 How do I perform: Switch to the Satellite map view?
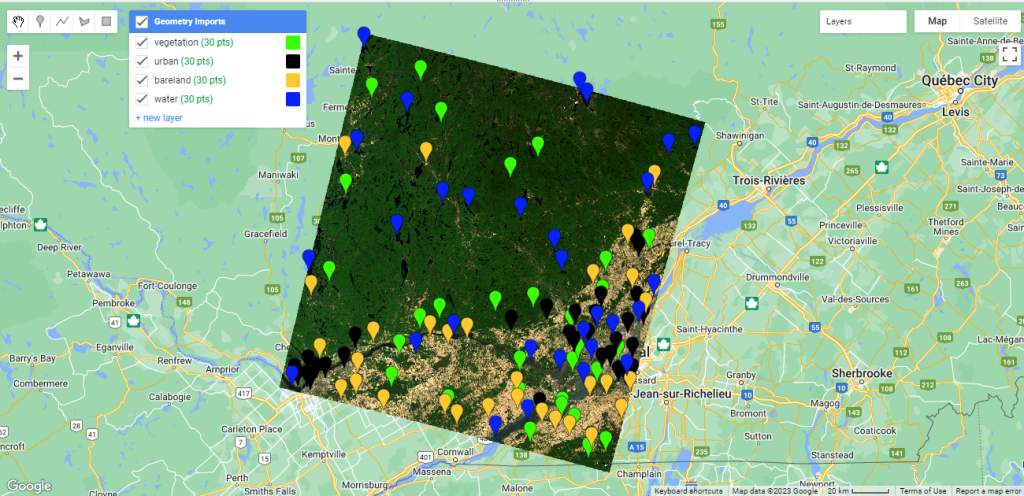[x=990, y=21]
